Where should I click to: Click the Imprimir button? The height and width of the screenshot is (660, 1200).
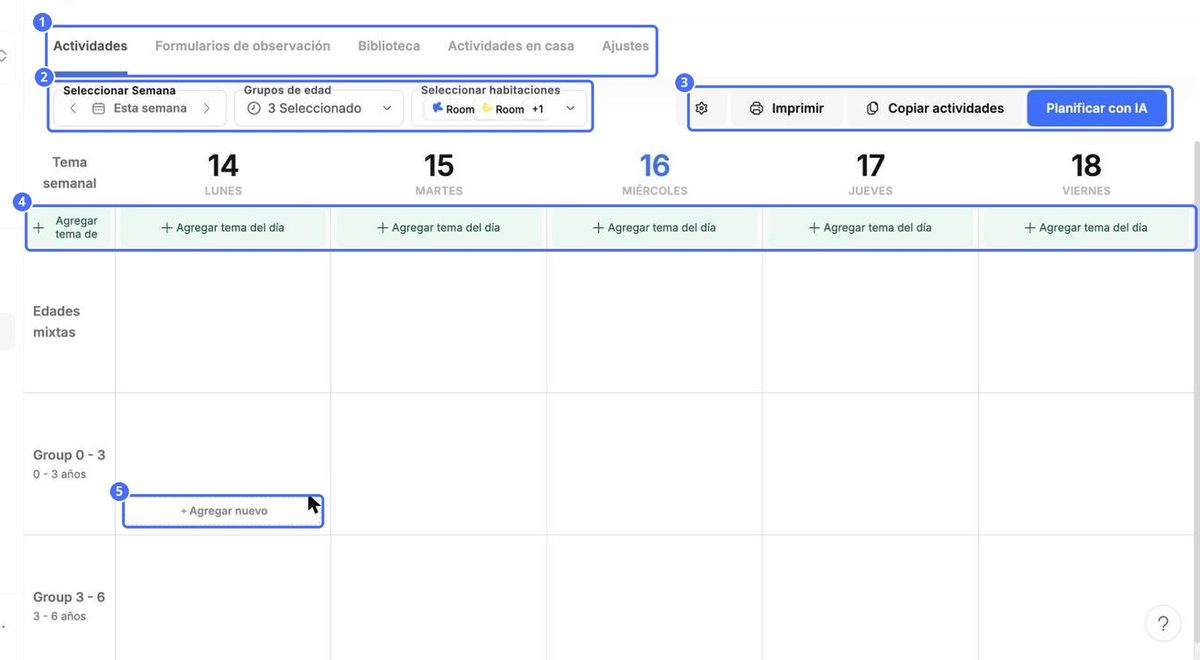tap(787, 108)
